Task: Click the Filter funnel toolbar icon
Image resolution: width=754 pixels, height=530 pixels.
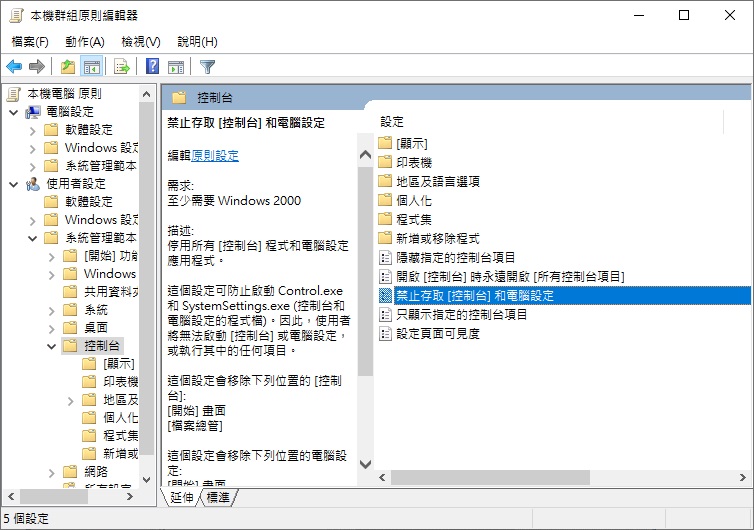Action: click(207, 67)
